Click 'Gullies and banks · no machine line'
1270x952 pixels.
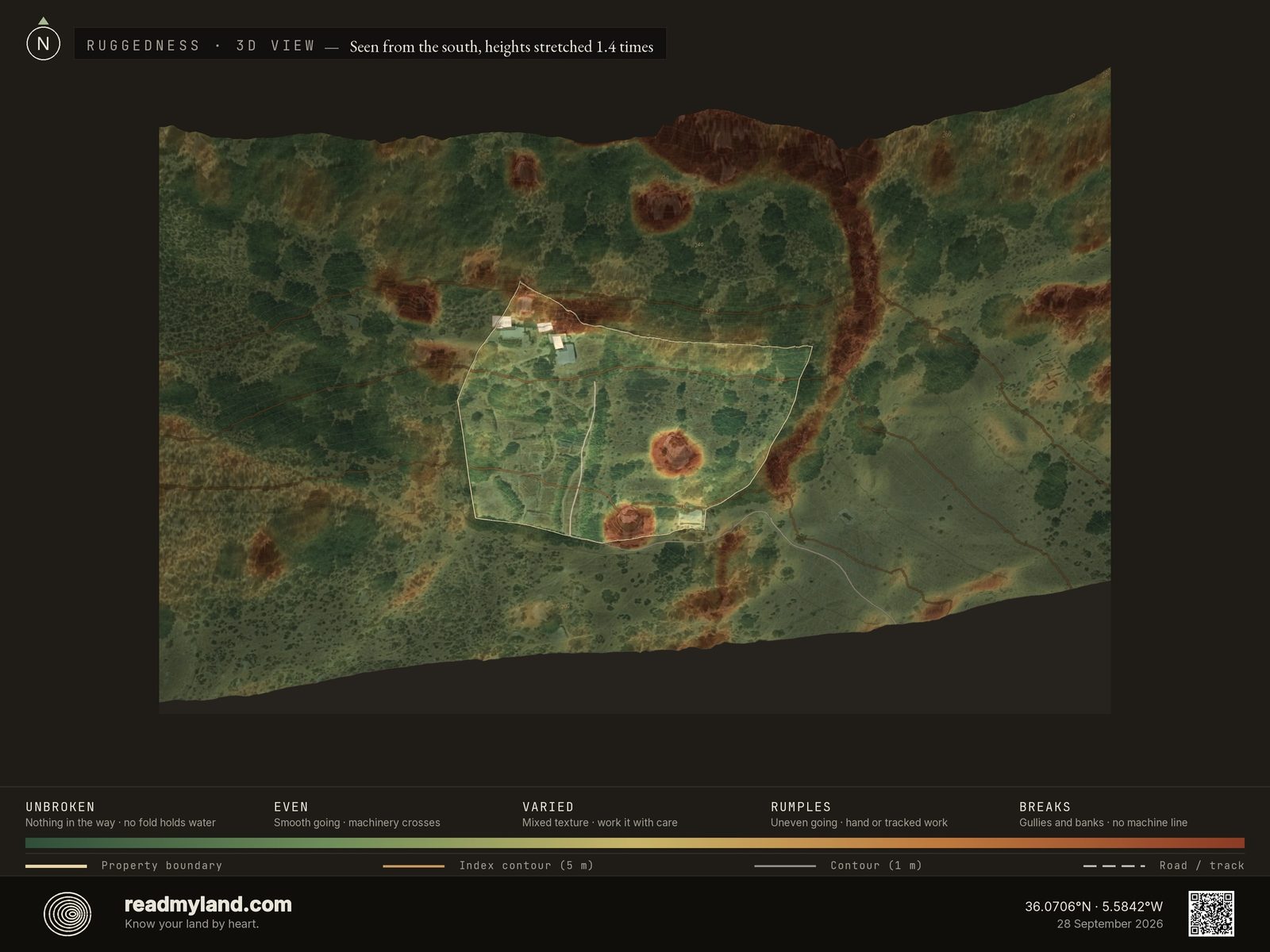tap(1103, 823)
